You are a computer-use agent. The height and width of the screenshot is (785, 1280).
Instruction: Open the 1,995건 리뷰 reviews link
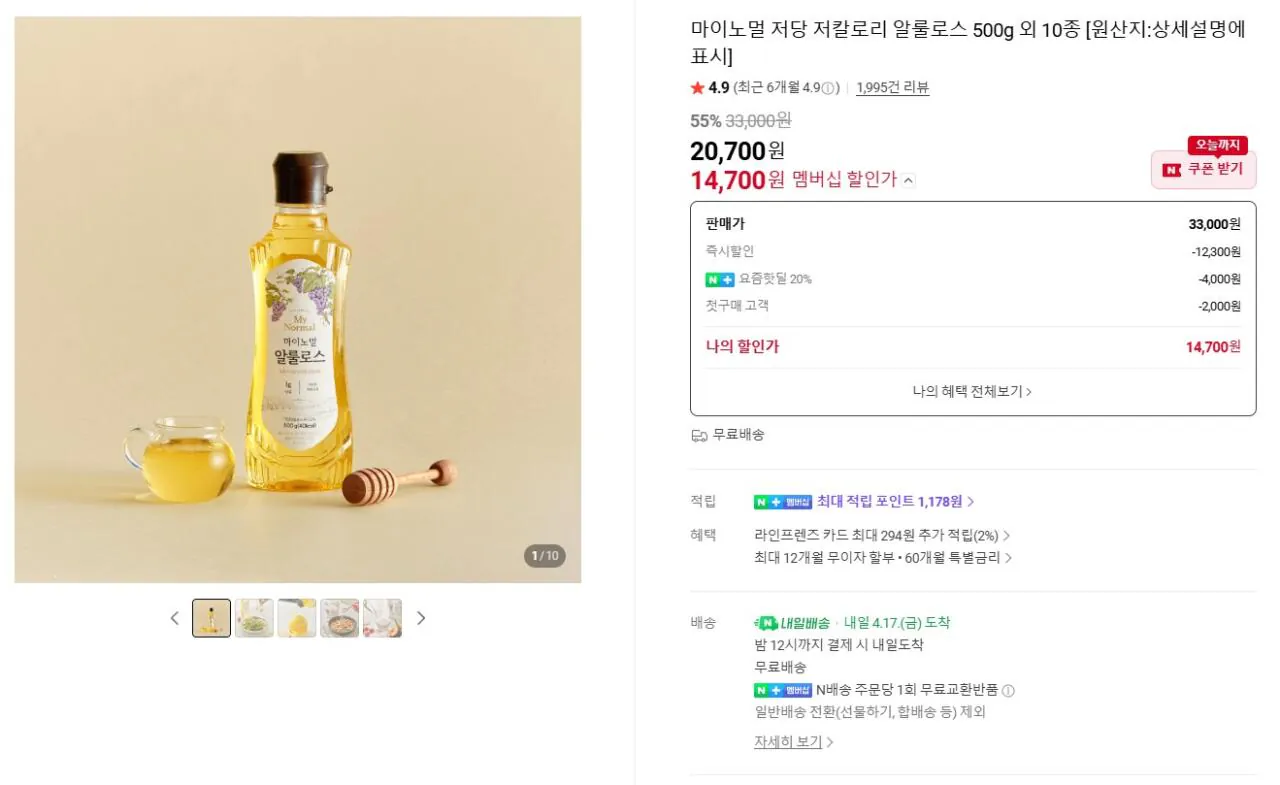tap(892, 87)
